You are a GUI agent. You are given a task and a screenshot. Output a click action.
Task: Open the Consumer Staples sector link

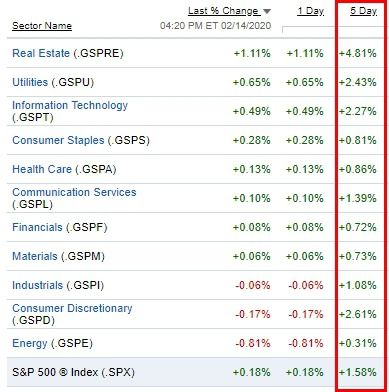[58, 140]
